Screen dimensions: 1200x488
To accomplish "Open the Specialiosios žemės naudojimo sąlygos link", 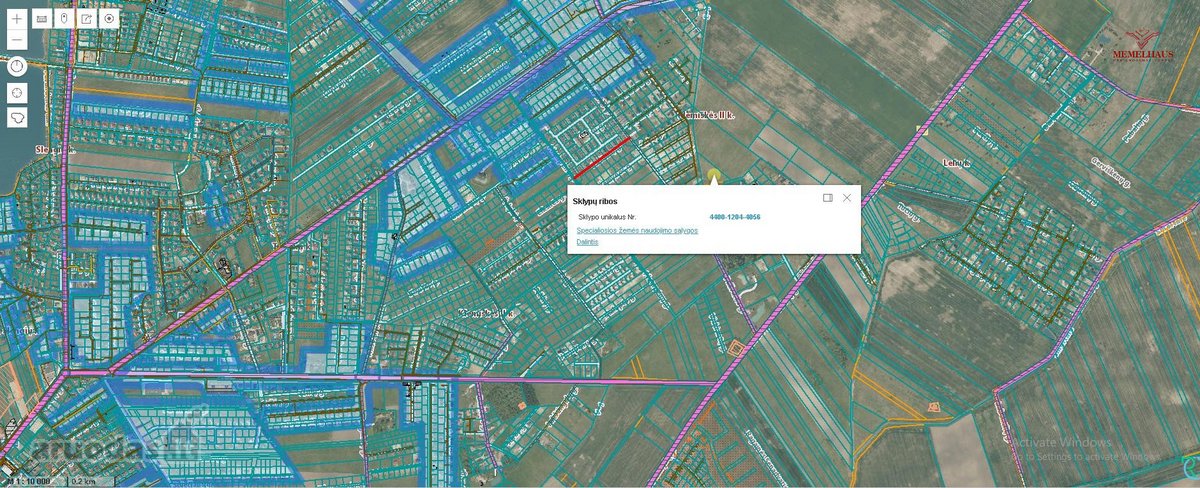I will [x=637, y=230].
